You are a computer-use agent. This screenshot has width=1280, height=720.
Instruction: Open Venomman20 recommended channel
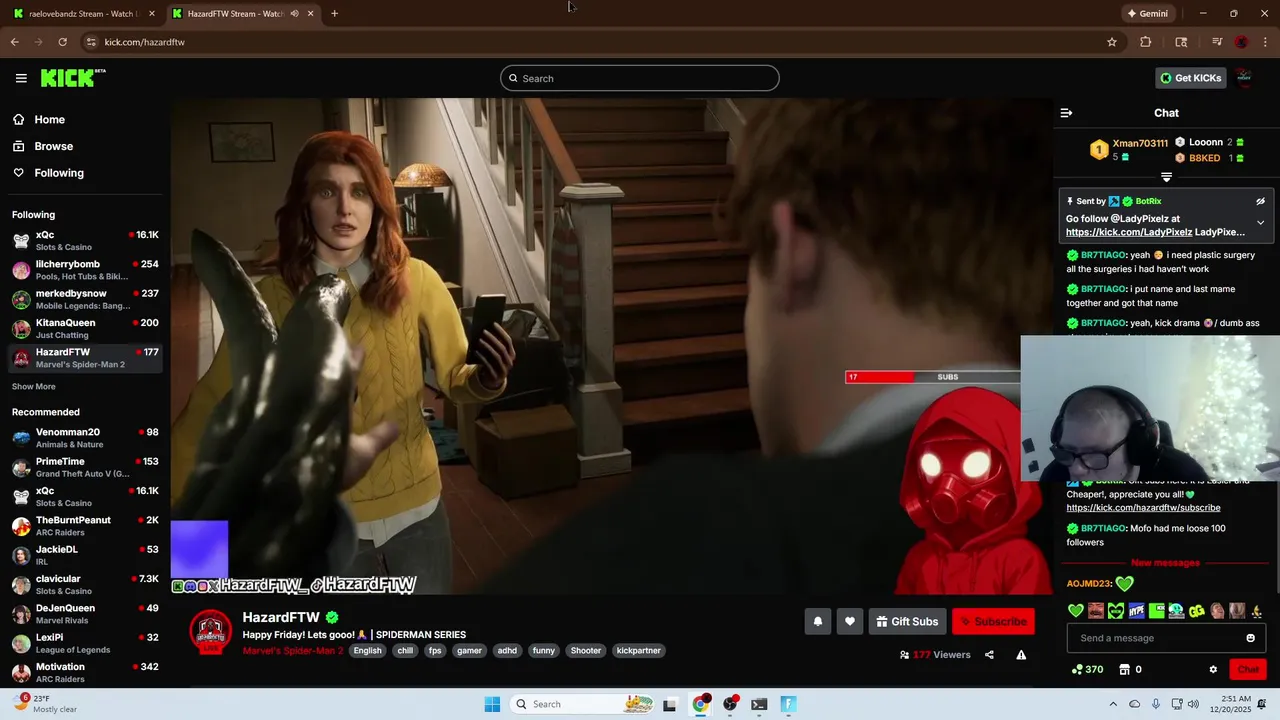(85, 437)
